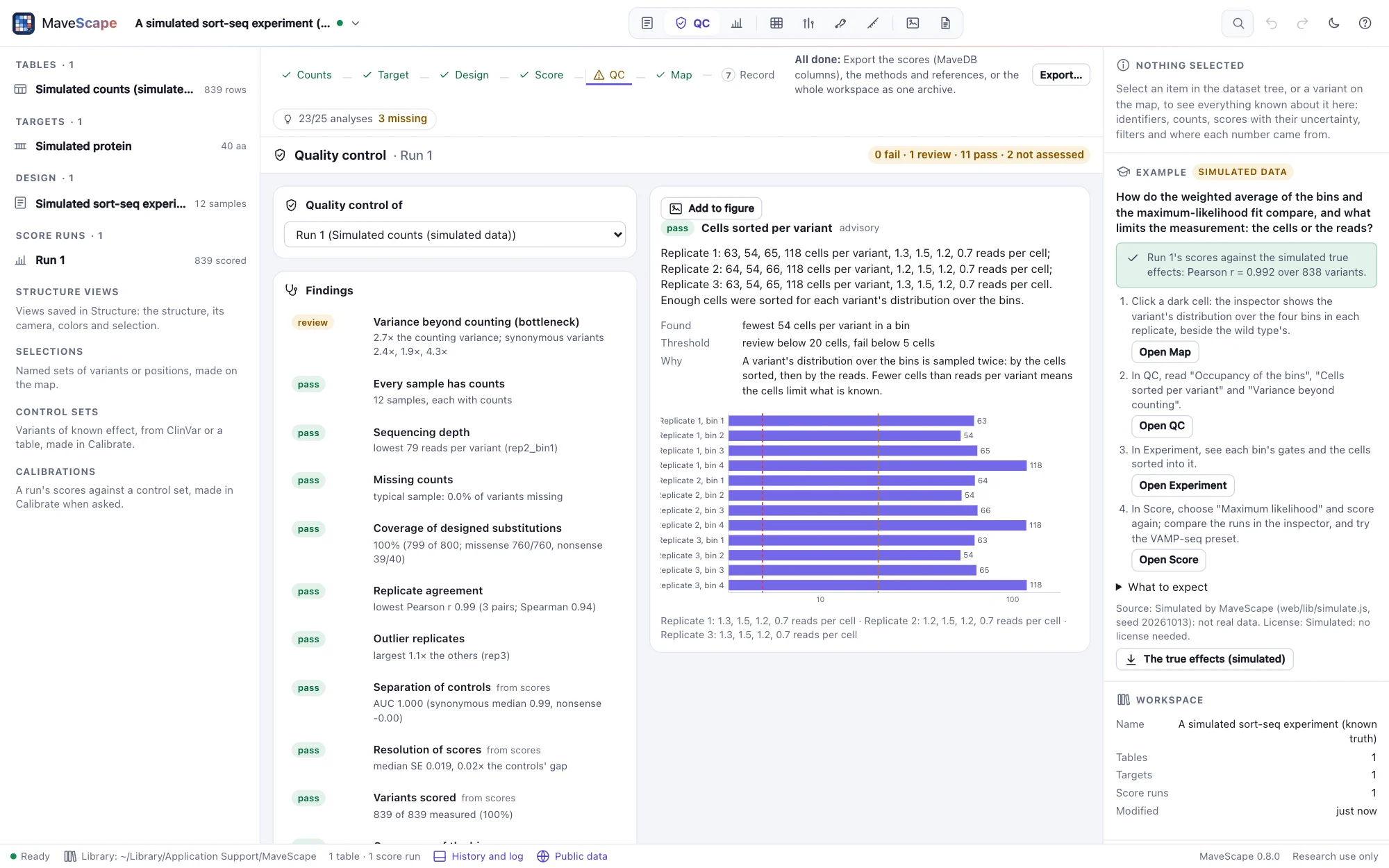Go to the Map step tab
This screenshot has height=868, width=1389.
[674, 75]
